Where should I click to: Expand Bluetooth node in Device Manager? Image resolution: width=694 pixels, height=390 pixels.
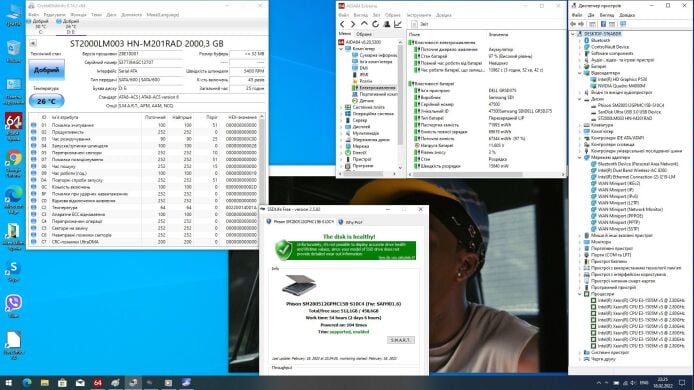580,40
